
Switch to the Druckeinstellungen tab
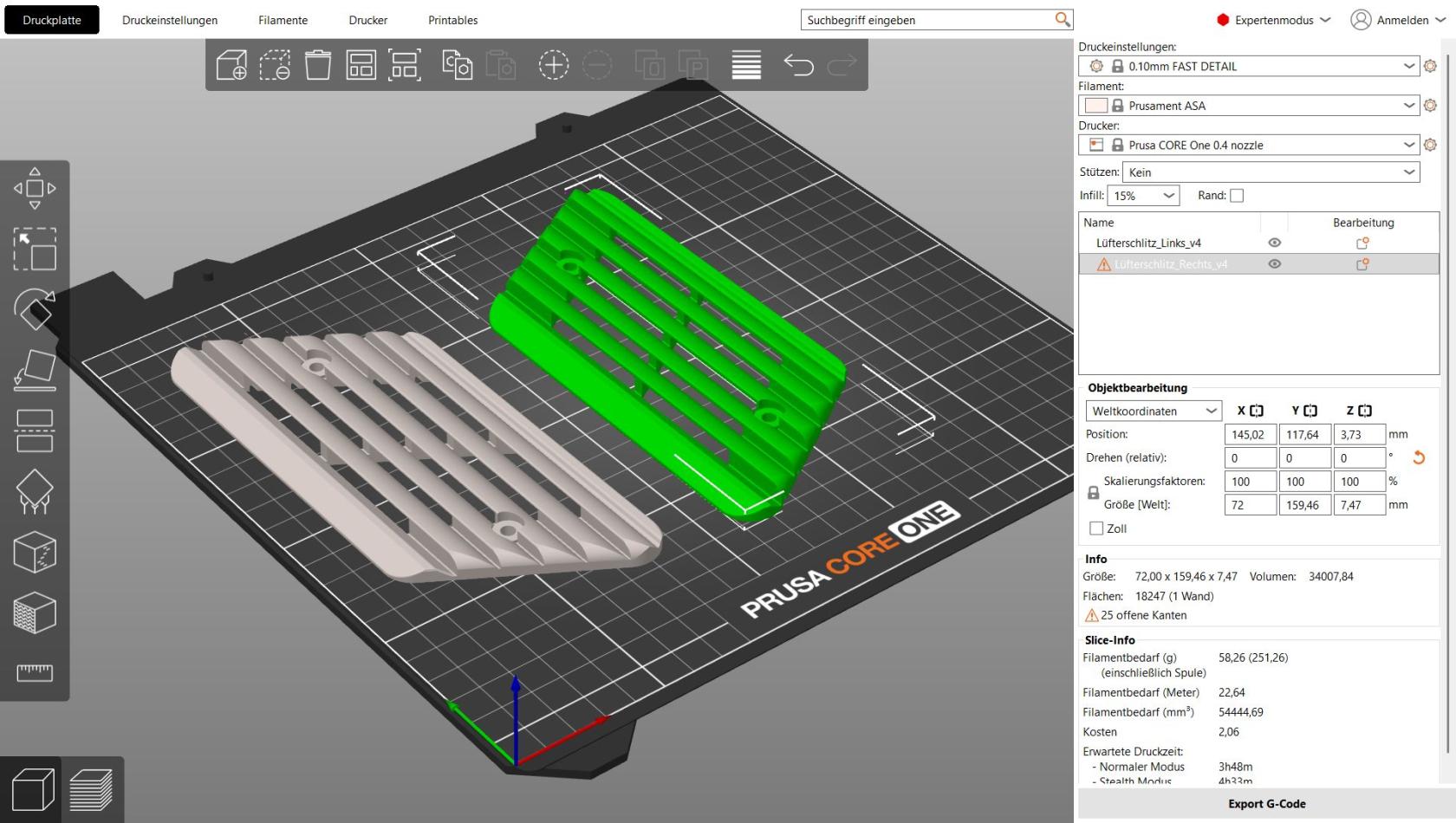(171, 19)
